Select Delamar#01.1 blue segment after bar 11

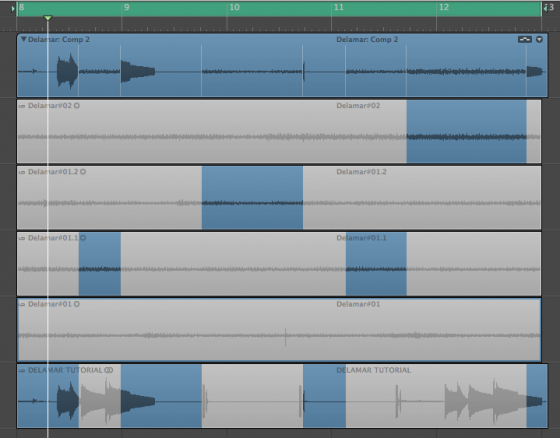pos(376,264)
